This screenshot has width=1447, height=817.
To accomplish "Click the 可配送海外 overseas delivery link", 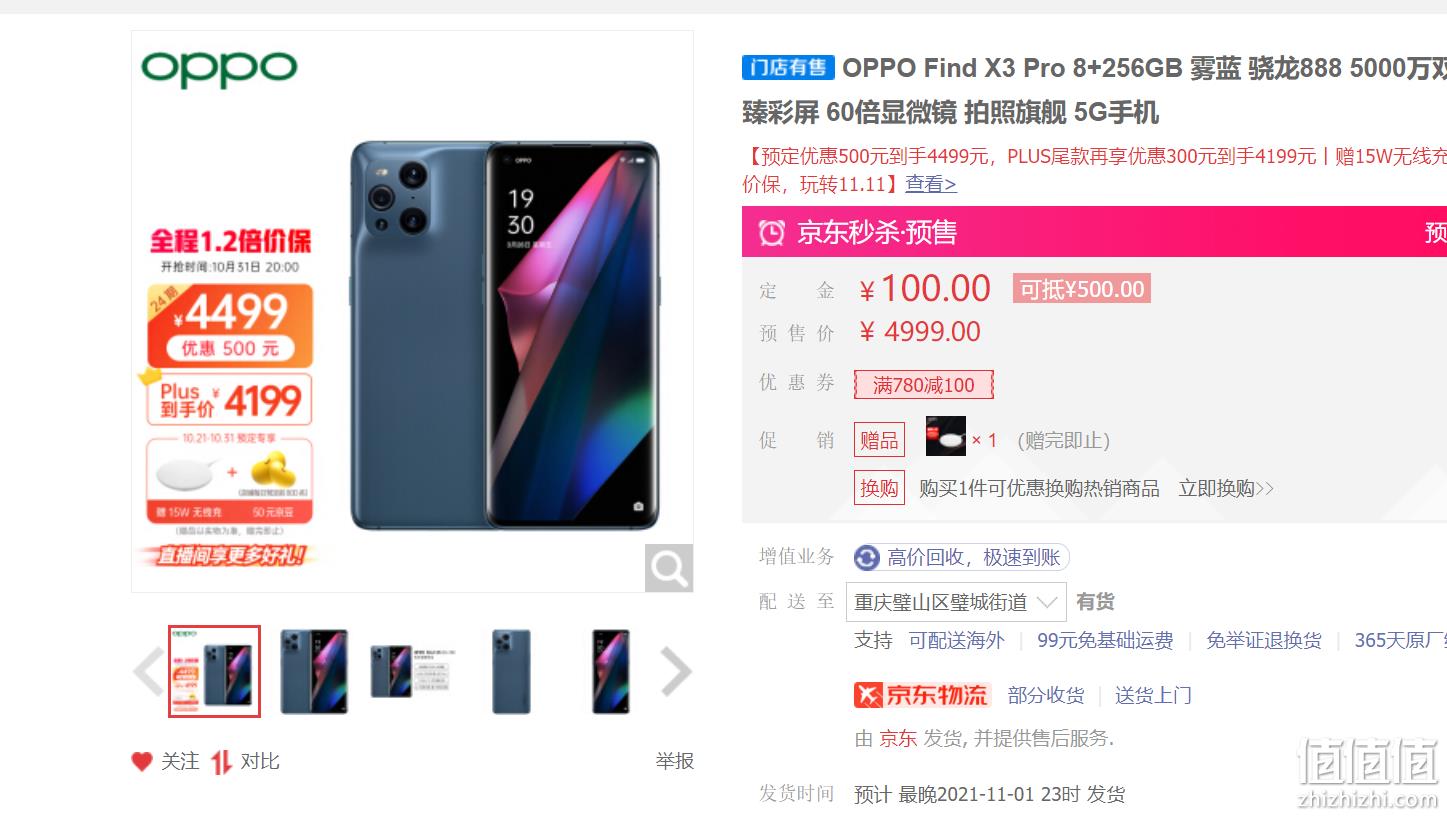I will tap(956, 640).
